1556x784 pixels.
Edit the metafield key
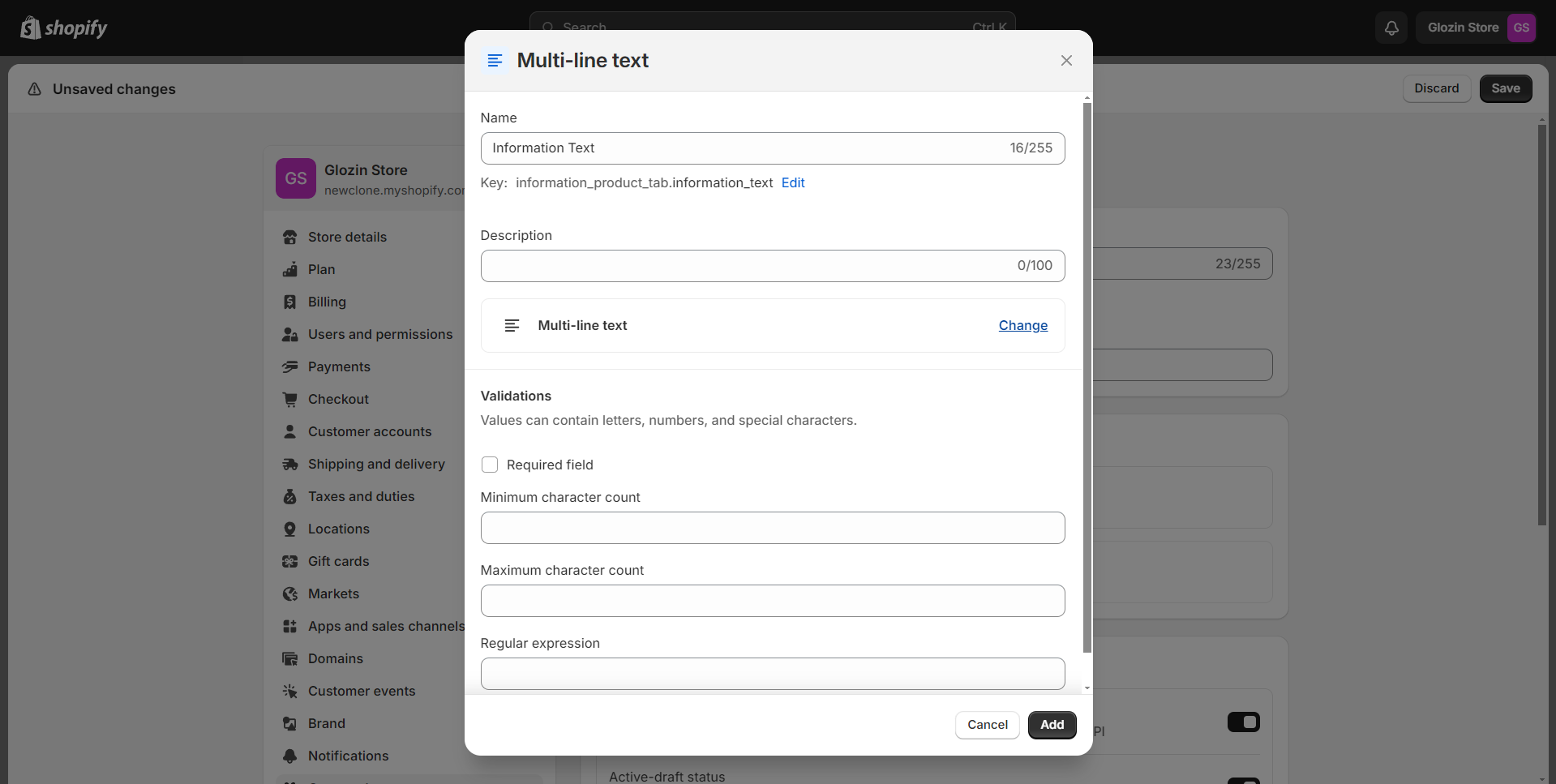click(x=792, y=182)
